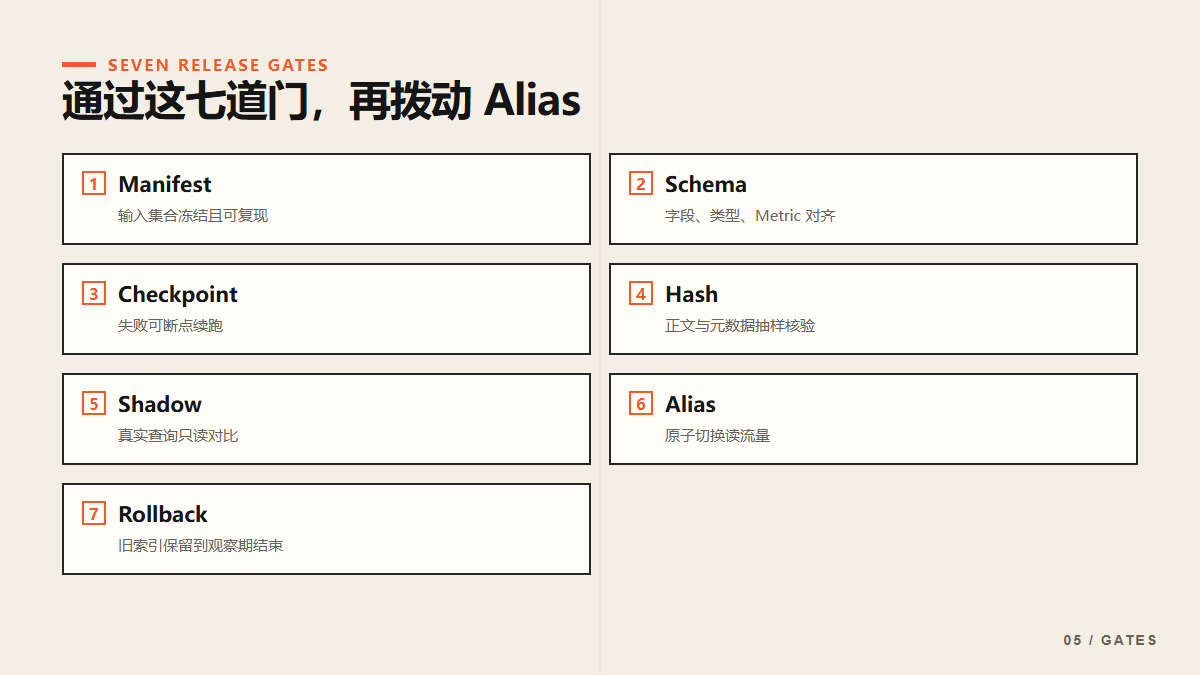
Task: Click the orange accent bar before SEVEN RELEASE GATES
Action: pos(79,65)
